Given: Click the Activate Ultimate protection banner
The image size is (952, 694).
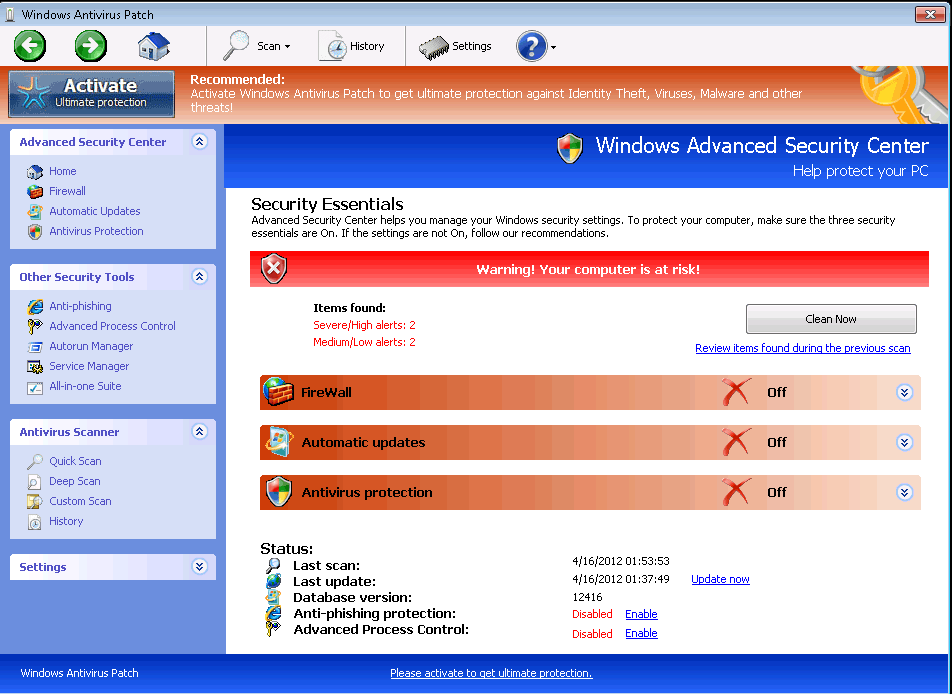Looking at the screenshot, I should pos(91,93).
